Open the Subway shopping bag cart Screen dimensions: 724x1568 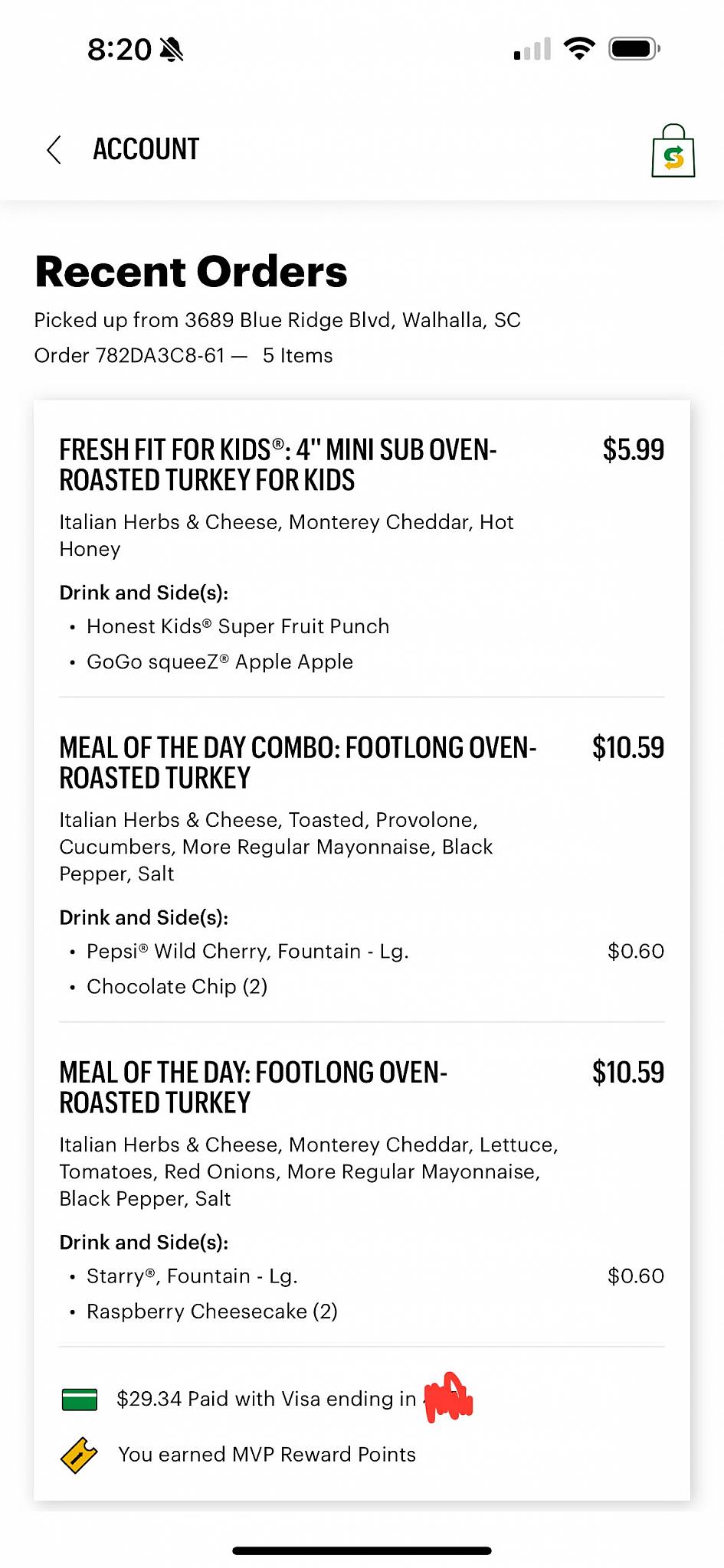673,151
